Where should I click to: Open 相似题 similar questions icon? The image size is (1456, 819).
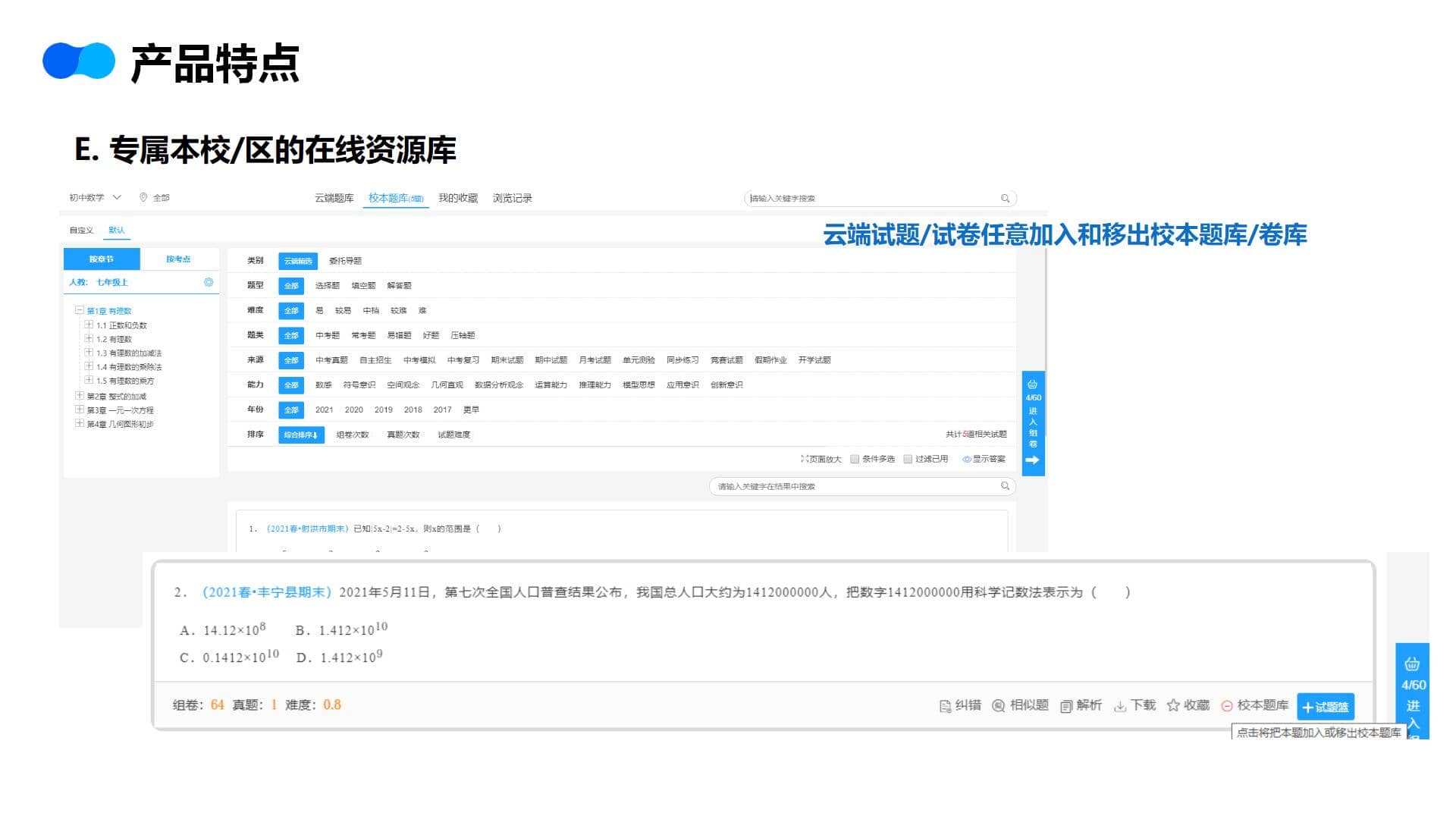(x=999, y=706)
